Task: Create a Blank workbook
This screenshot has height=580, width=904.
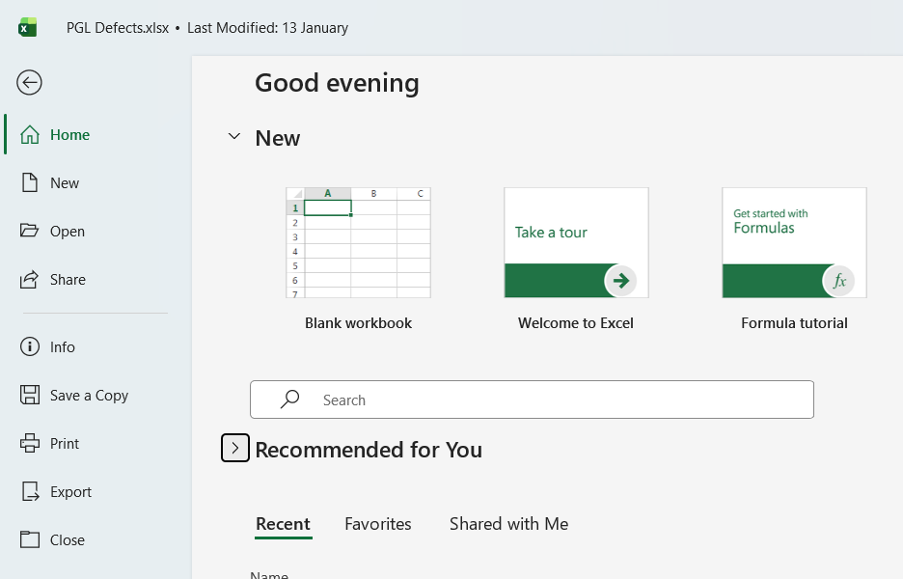Action: pos(358,242)
